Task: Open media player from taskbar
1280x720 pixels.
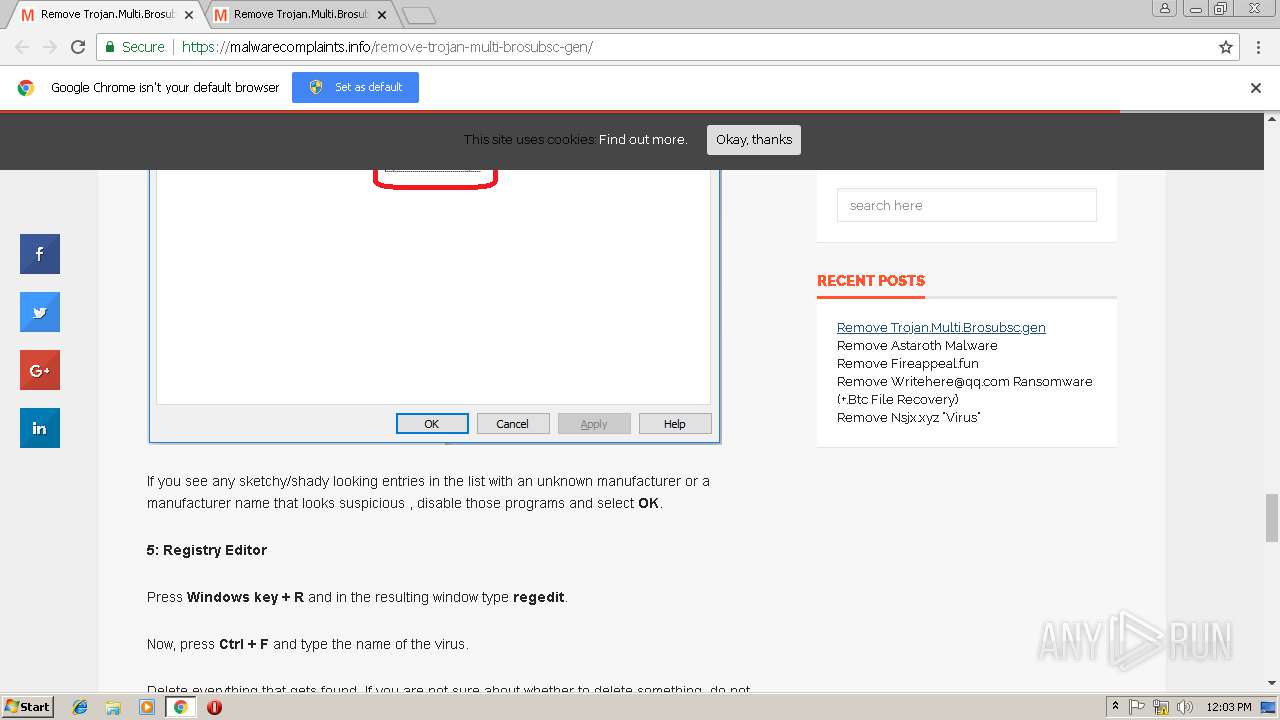Action: [147, 707]
